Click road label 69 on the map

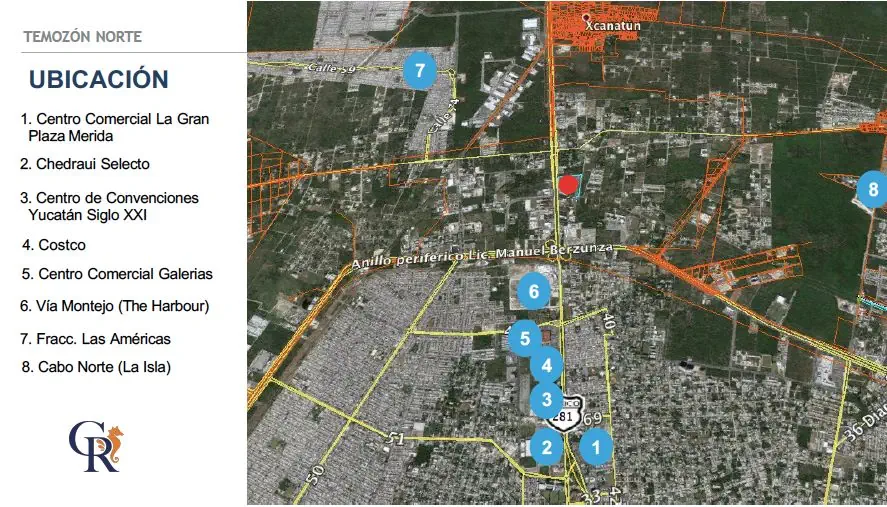[593, 419]
